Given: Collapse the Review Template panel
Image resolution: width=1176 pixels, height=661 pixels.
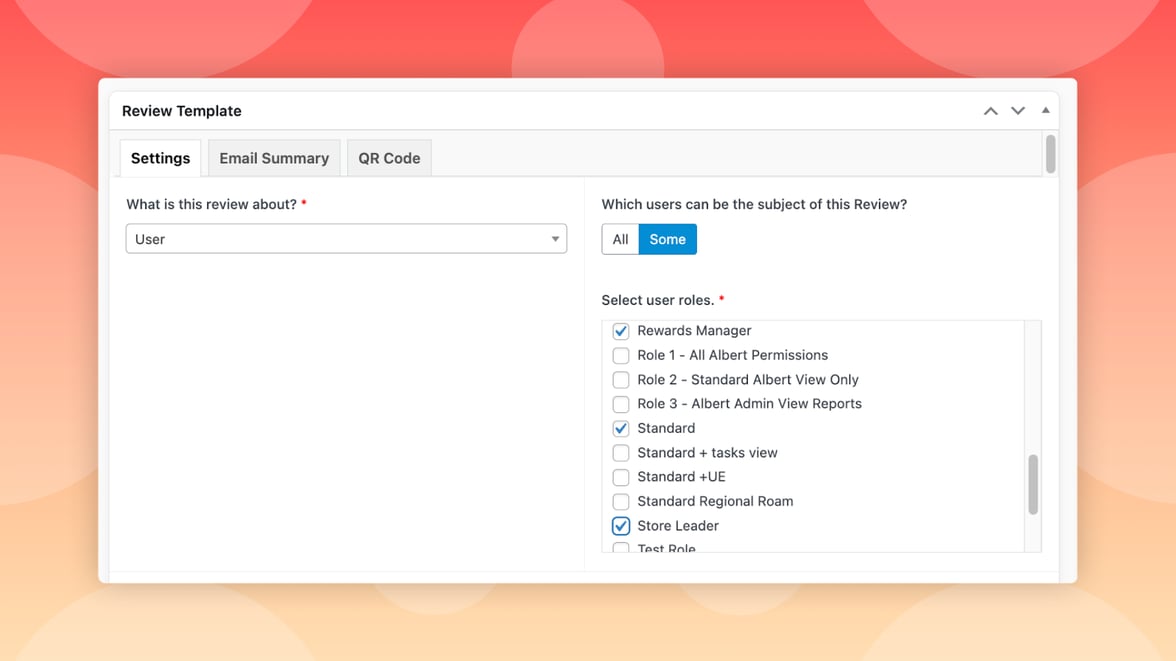Looking at the screenshot, I should point(1045,111).
